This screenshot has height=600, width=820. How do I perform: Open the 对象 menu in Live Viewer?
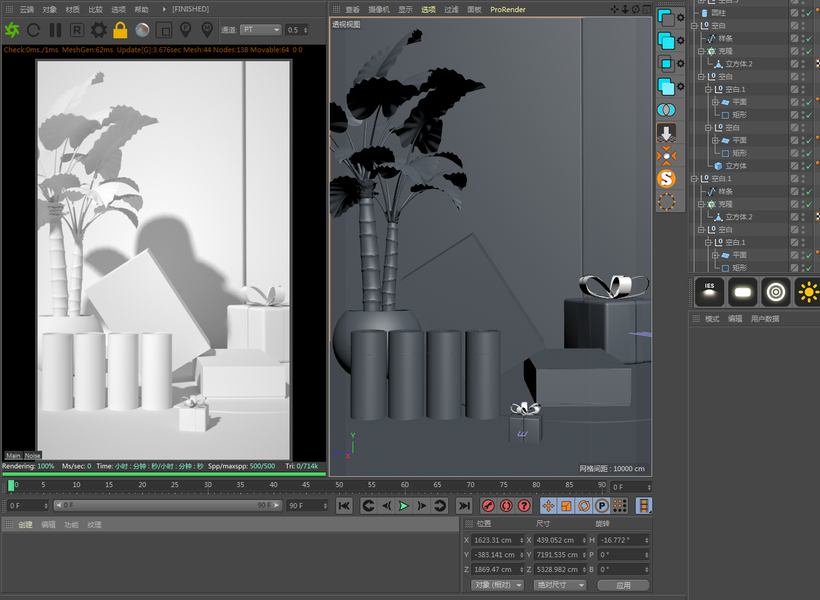click(x=50, y=9)
